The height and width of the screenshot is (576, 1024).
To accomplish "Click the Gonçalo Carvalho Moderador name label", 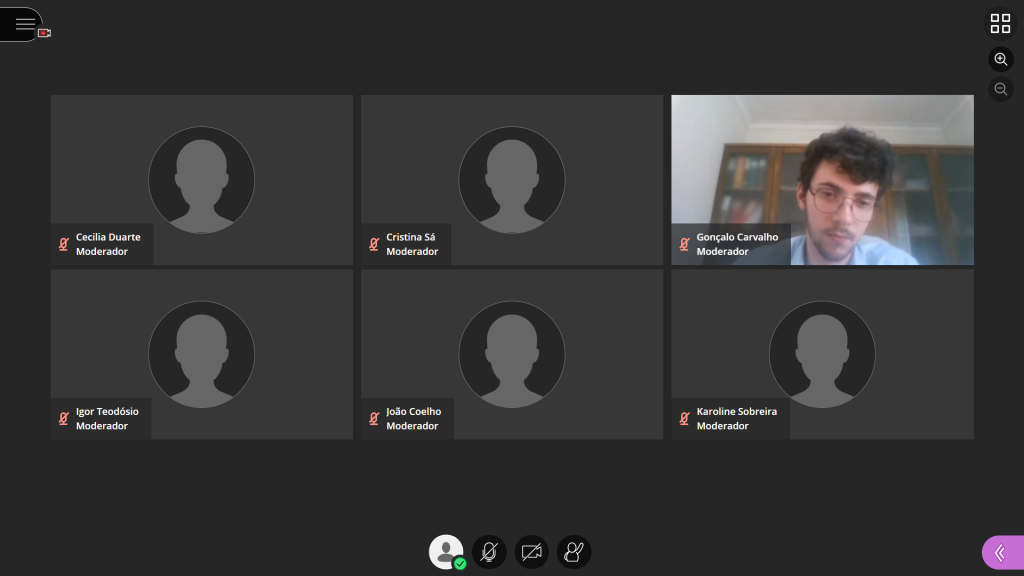I will 737,244.
